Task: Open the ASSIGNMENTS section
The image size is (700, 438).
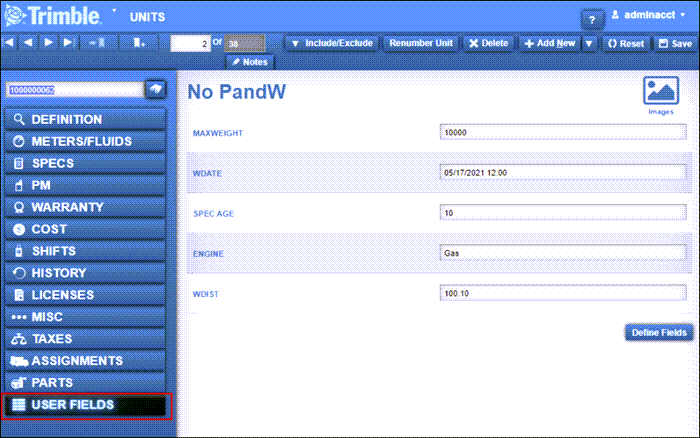Action: click(85, 360)
